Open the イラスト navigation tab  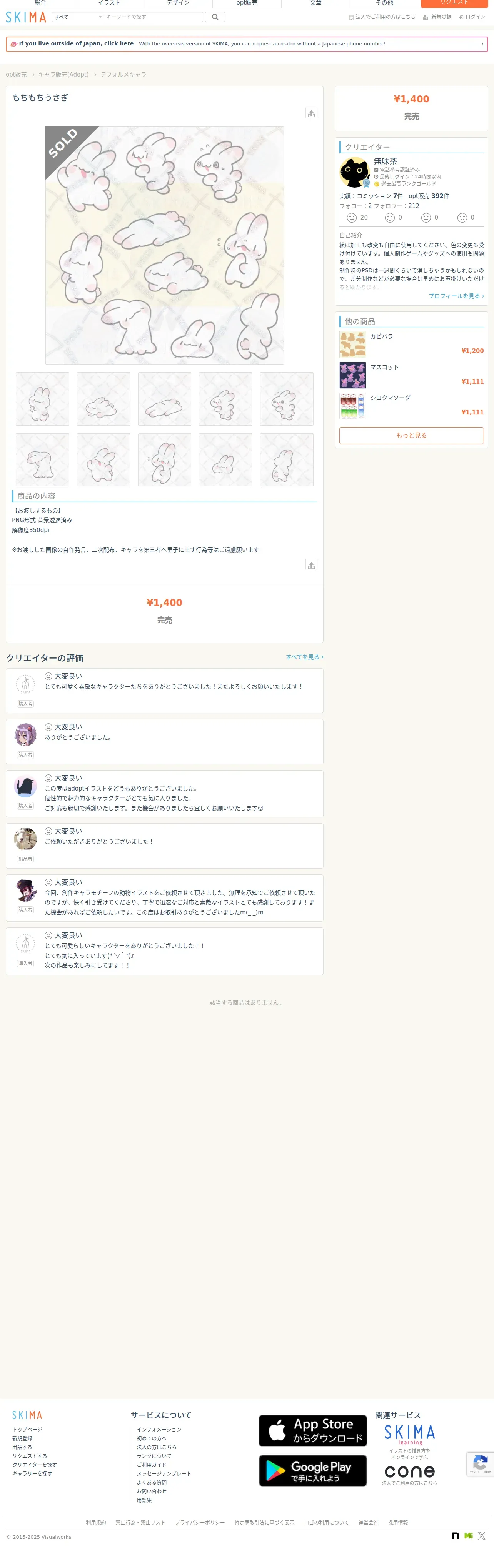(109, 3)
